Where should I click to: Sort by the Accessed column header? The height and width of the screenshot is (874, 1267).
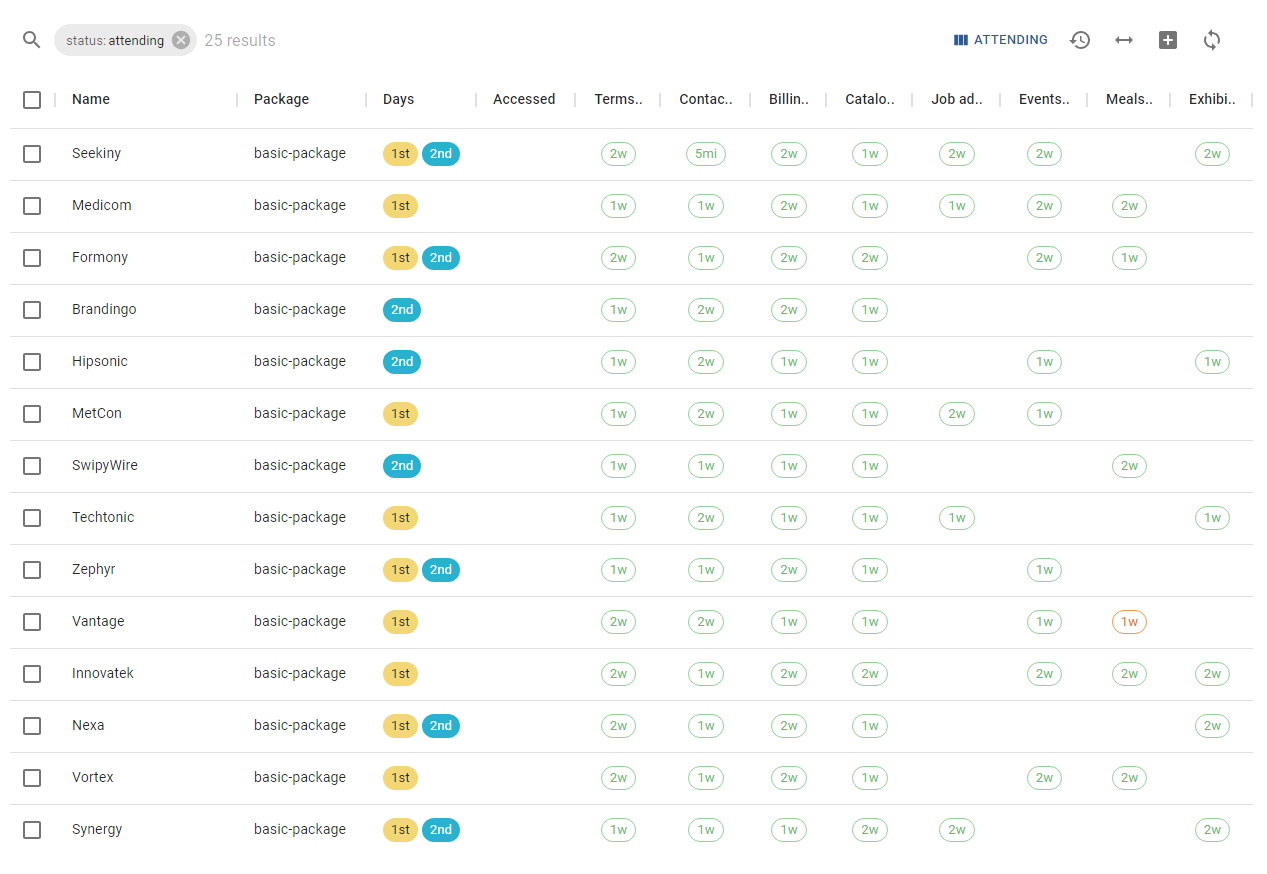point(524,99)
